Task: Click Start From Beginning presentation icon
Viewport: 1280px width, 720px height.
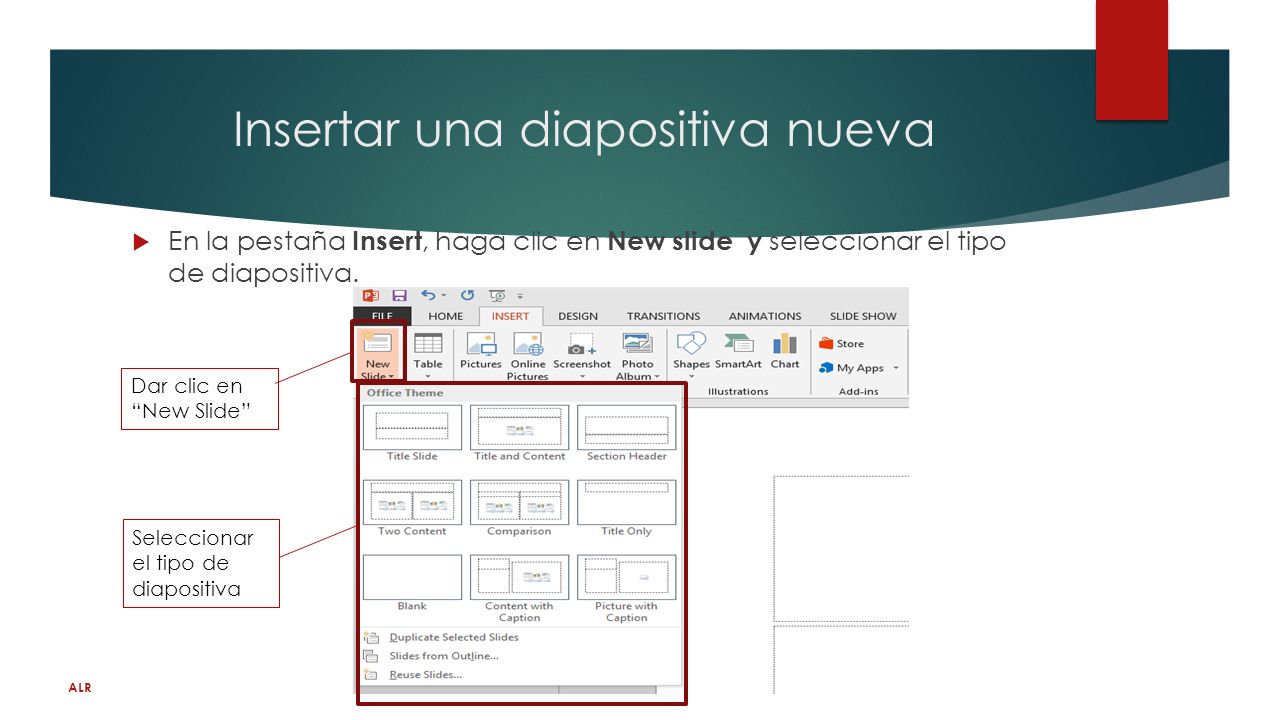Action: (x=497, y=295)
